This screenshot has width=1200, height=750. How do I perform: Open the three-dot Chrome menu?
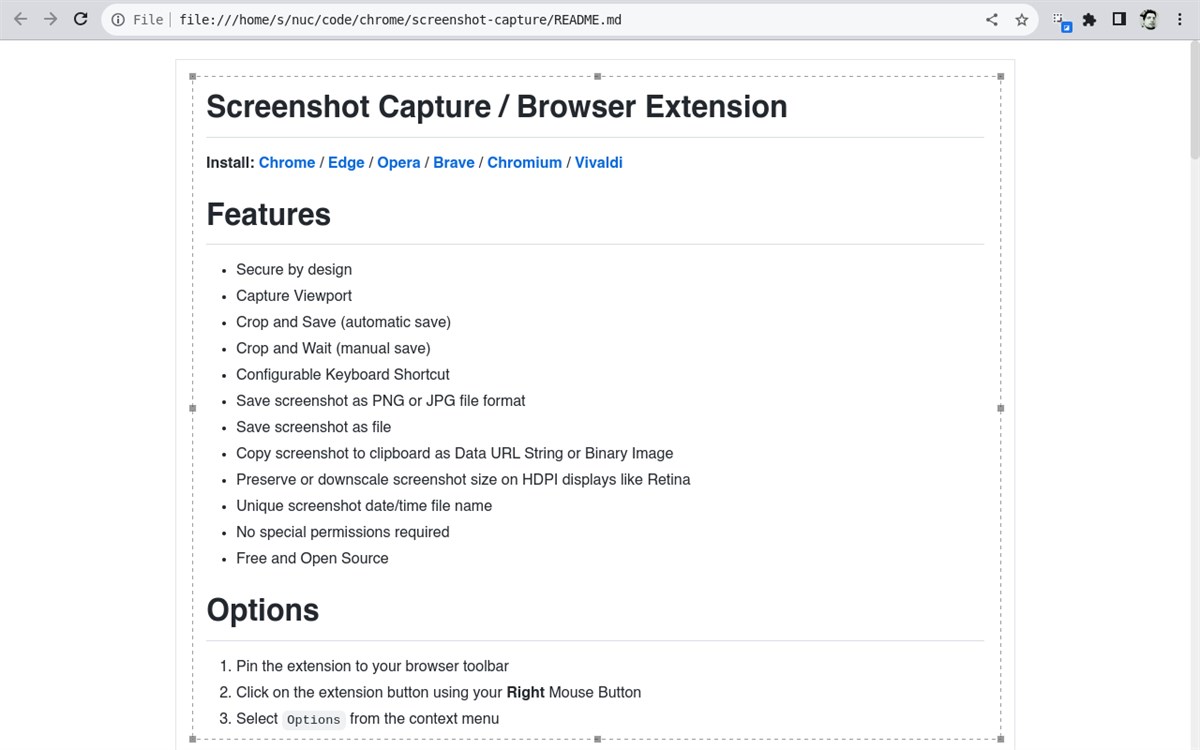(1181, 19)
